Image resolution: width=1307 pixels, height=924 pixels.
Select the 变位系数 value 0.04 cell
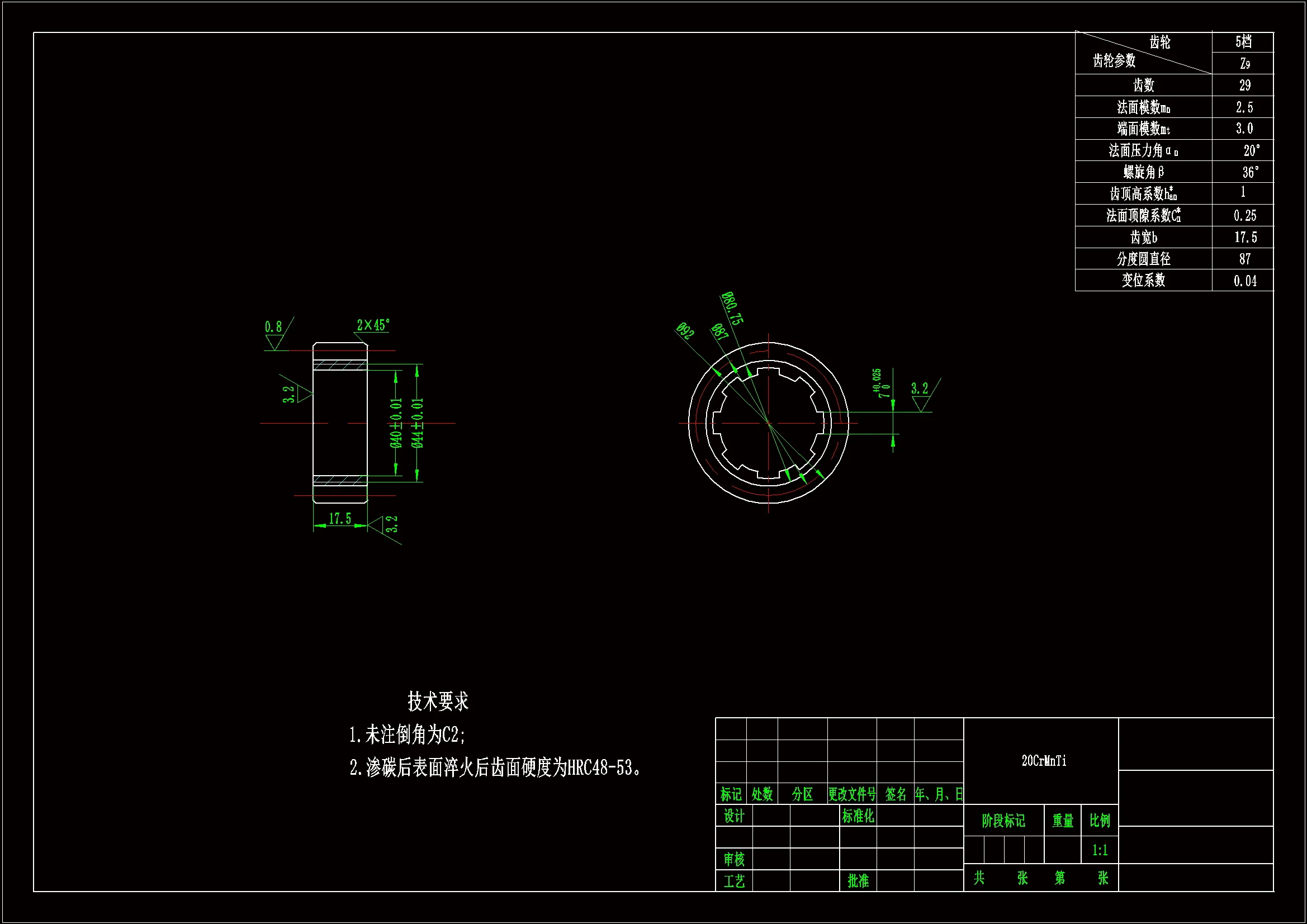[x=1244, y=281]
